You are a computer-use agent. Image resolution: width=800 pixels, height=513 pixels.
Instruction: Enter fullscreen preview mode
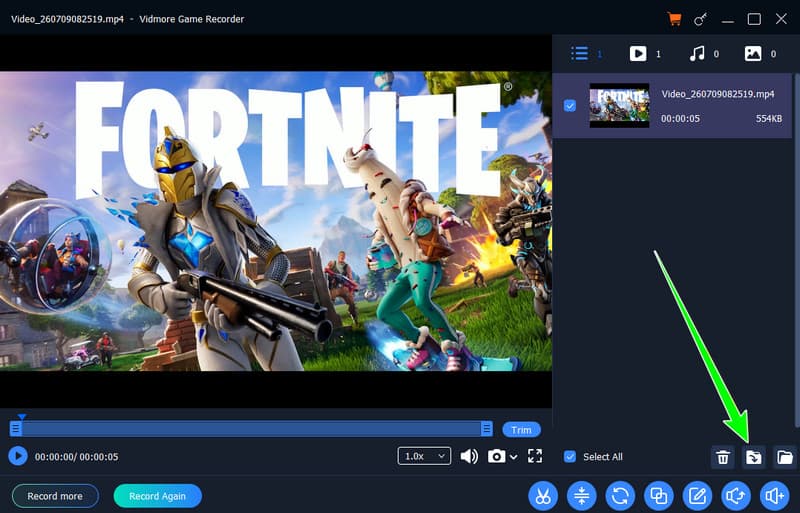pyautogui.click(x=535, y=456)
